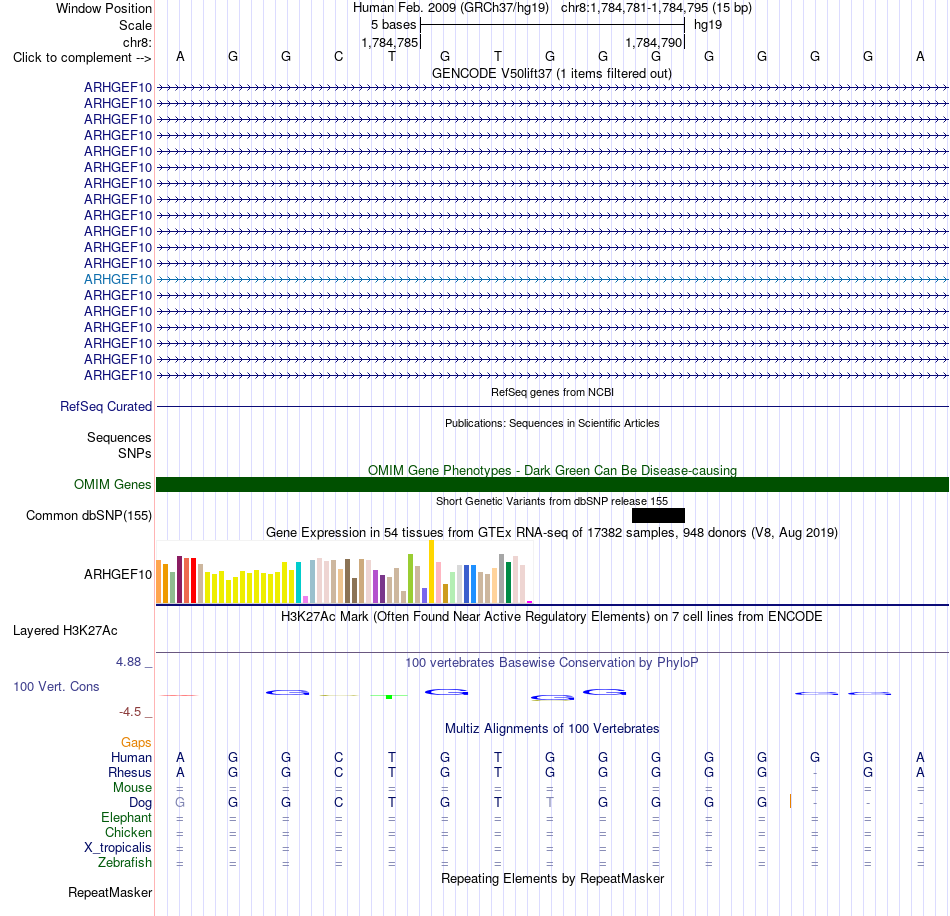Click the Layered H3K27Ac track label
Image resolution: width=950 pixels, height=916 pixels.
point(65,631)
